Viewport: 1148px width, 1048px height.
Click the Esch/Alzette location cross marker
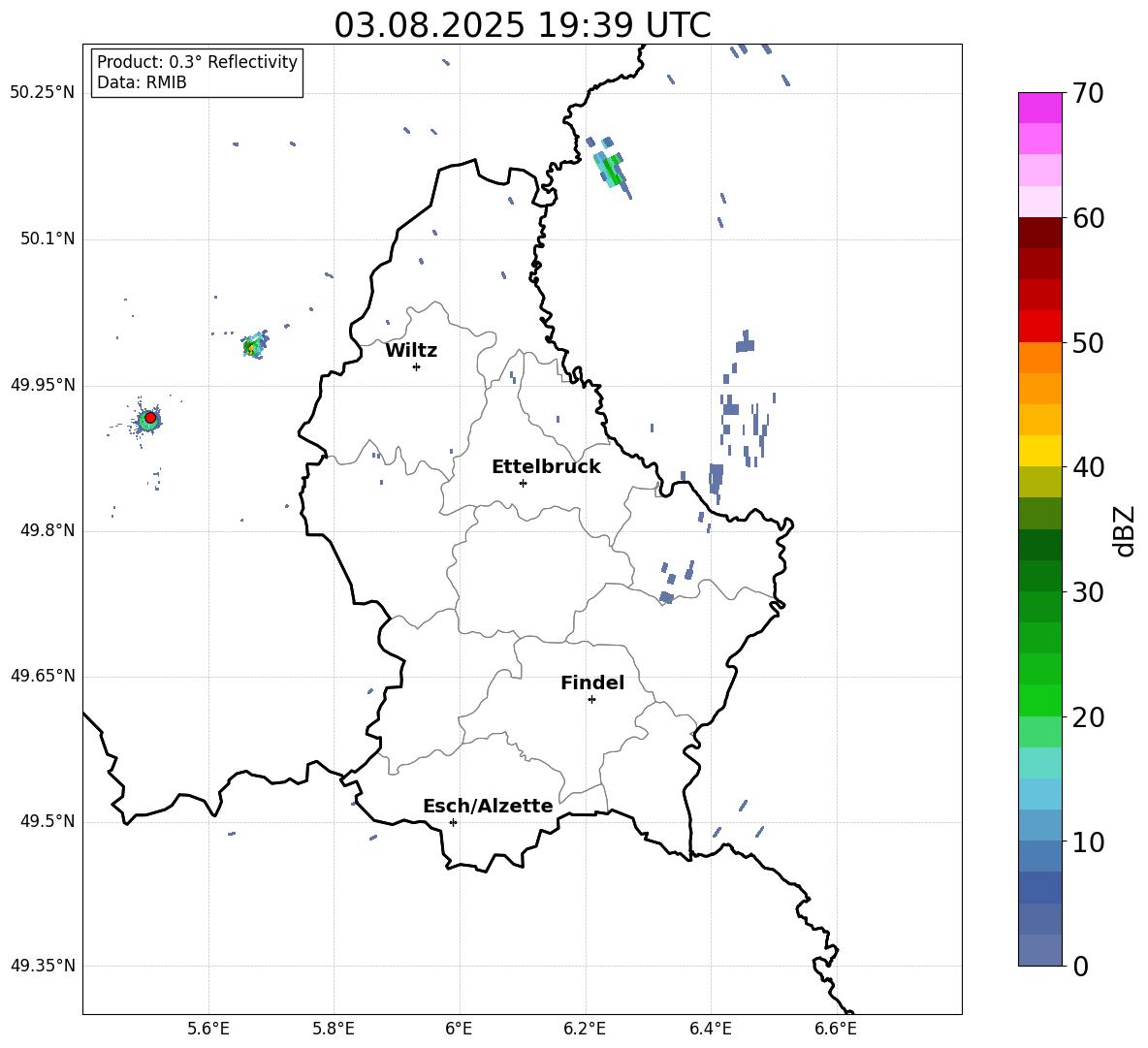tap(453, 822)
